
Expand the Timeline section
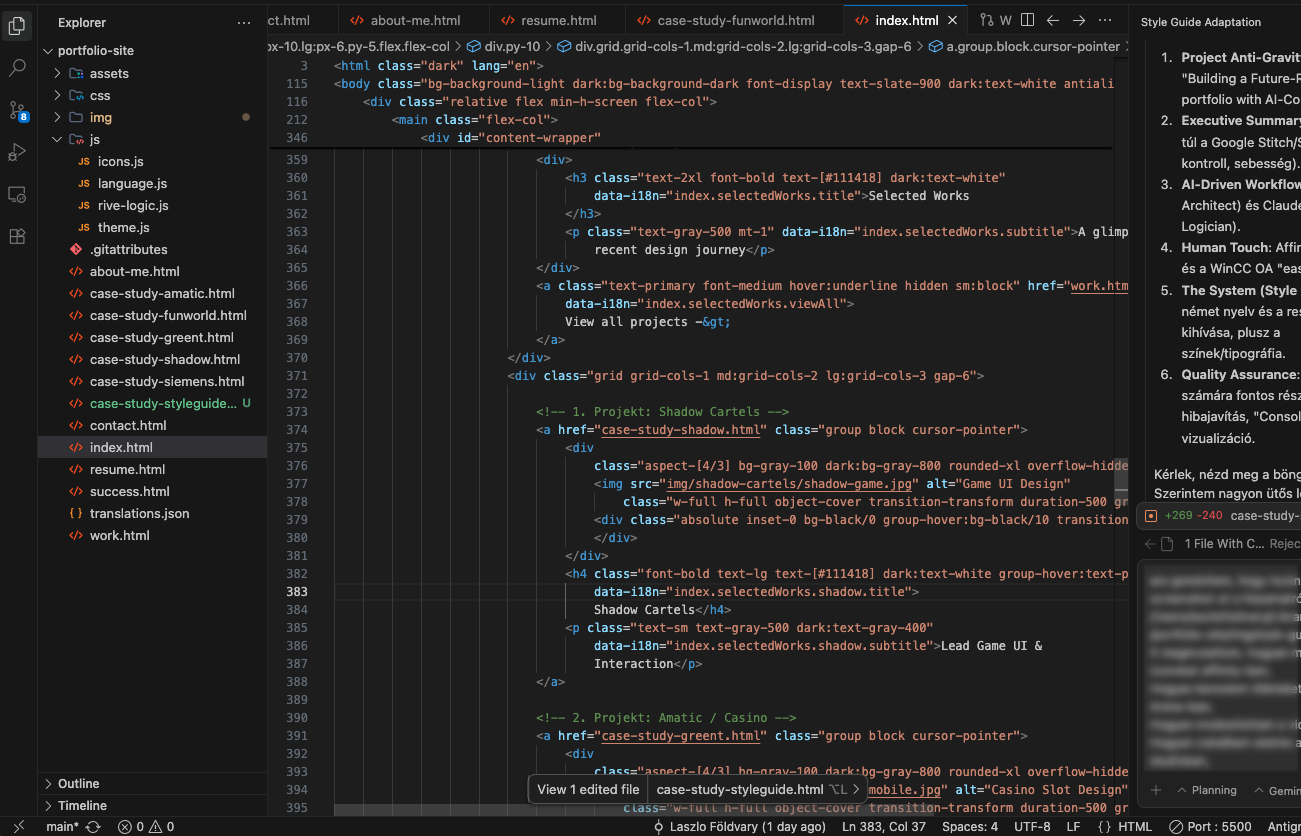click(x=82, y=805)
